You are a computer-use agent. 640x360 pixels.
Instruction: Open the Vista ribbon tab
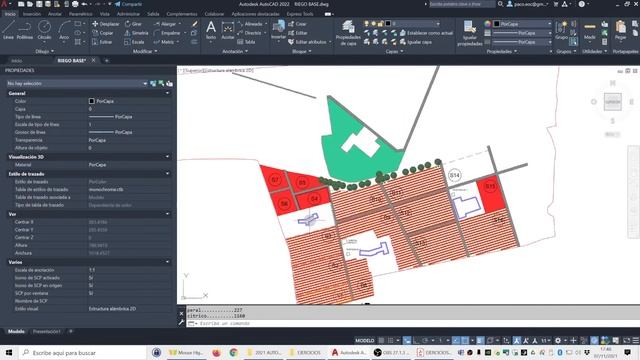(x=104, y=14)
